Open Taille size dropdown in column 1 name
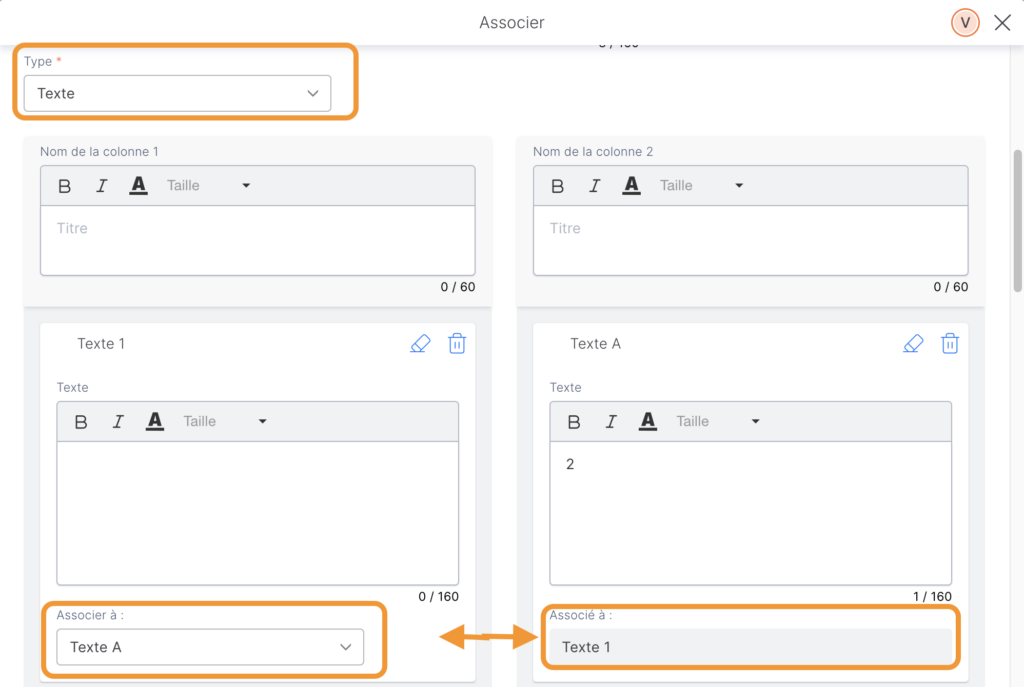This screenshot has width=1024, height=687. coord(208,186)
